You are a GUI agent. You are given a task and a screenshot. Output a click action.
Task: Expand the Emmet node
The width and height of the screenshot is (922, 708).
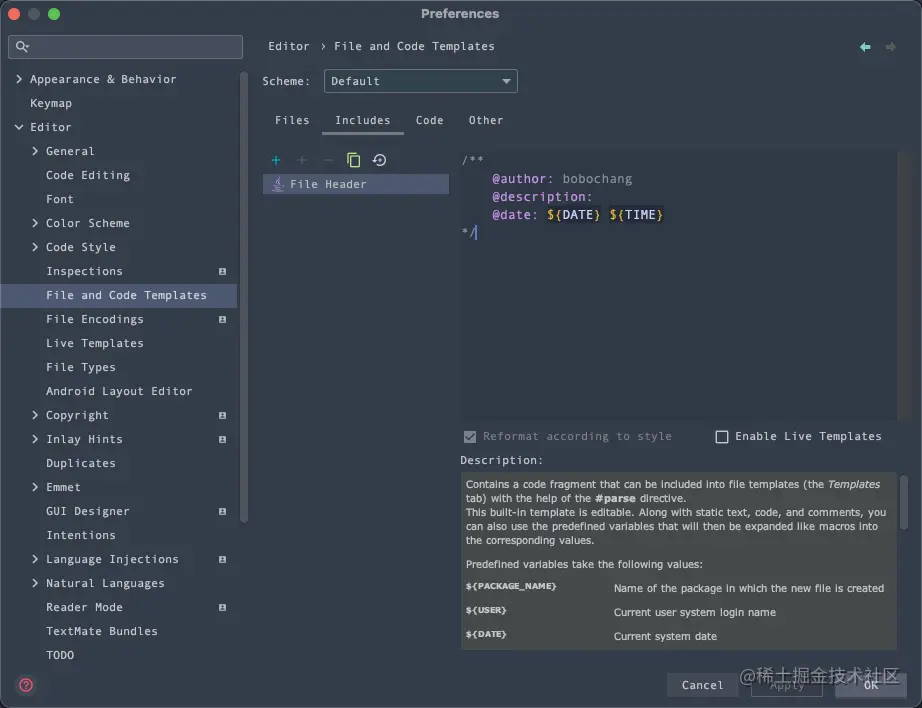35,487
